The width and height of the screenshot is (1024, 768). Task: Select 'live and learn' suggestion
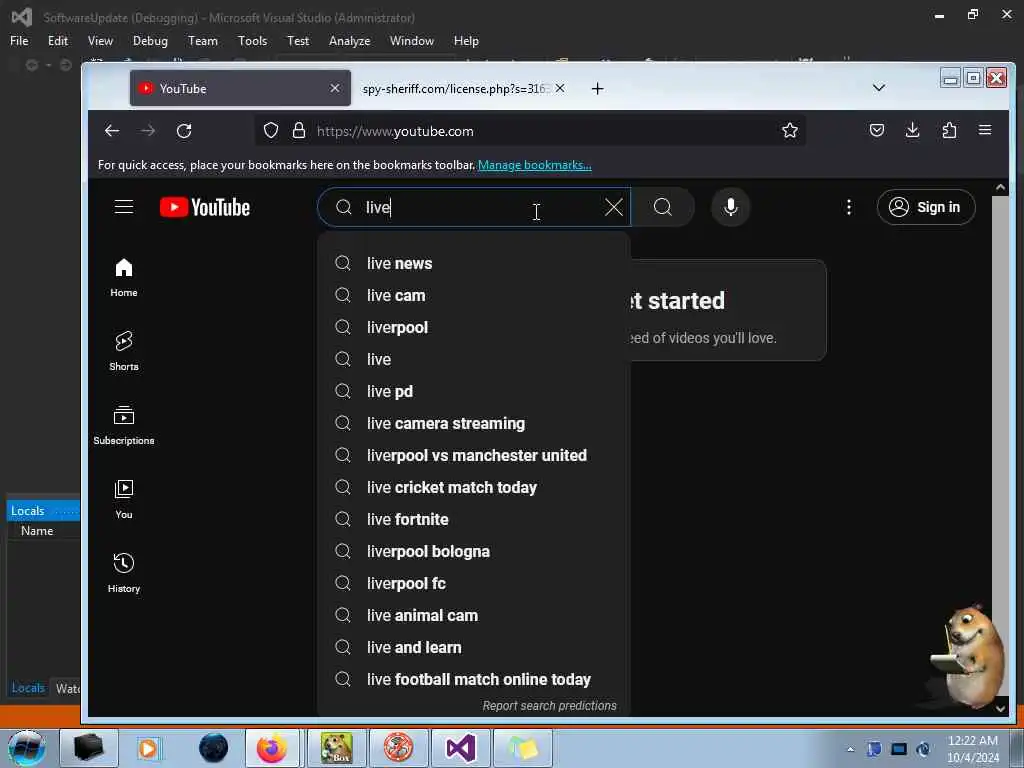coord(473,647)
